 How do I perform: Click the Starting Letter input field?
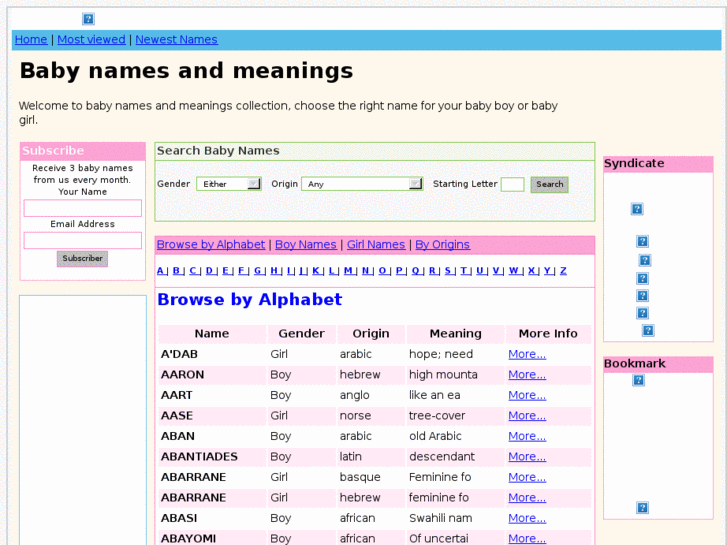coord(512,185)
